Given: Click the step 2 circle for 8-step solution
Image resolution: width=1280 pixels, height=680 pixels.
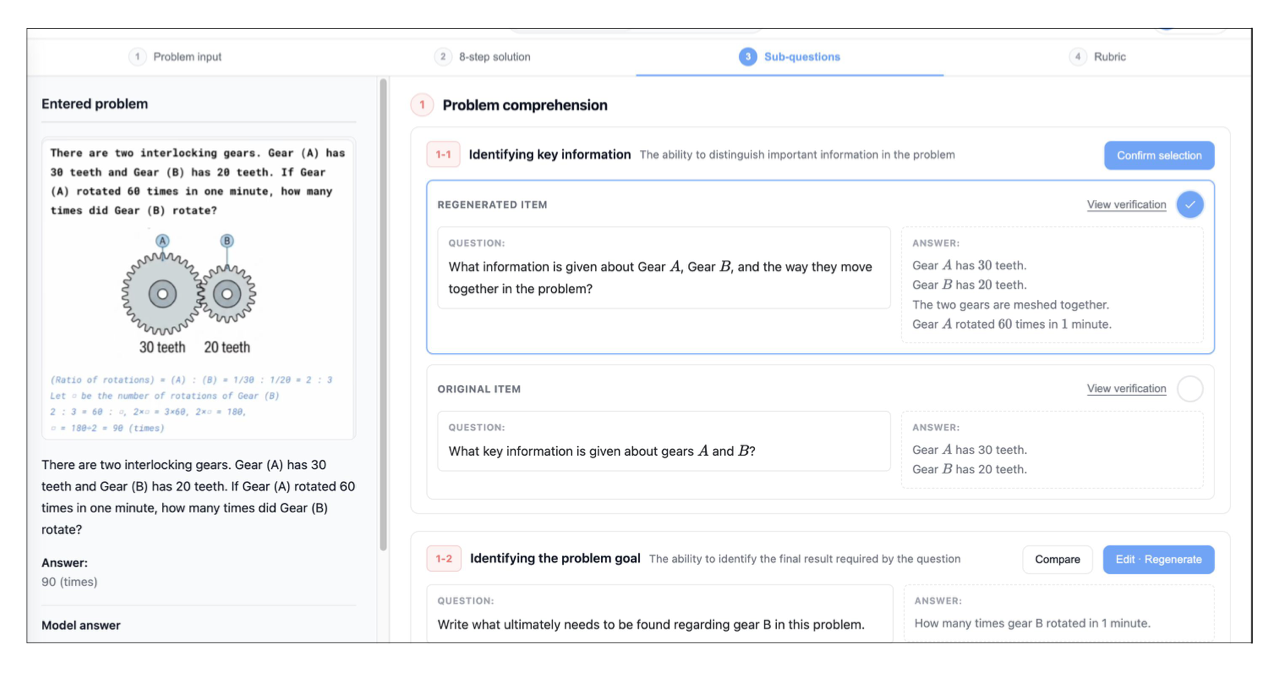Looking at the screenshot, I should point(443,57).
